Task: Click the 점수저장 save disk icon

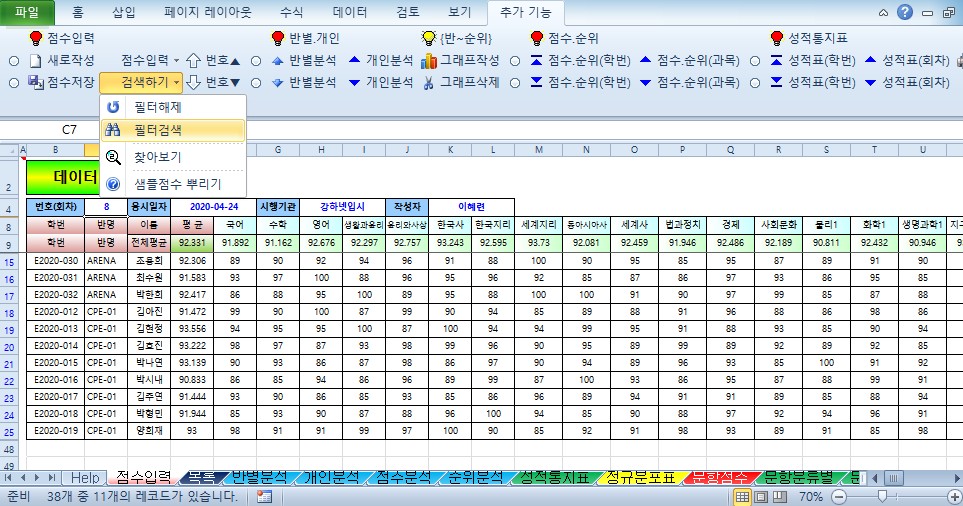Action: tap(36, 82)
